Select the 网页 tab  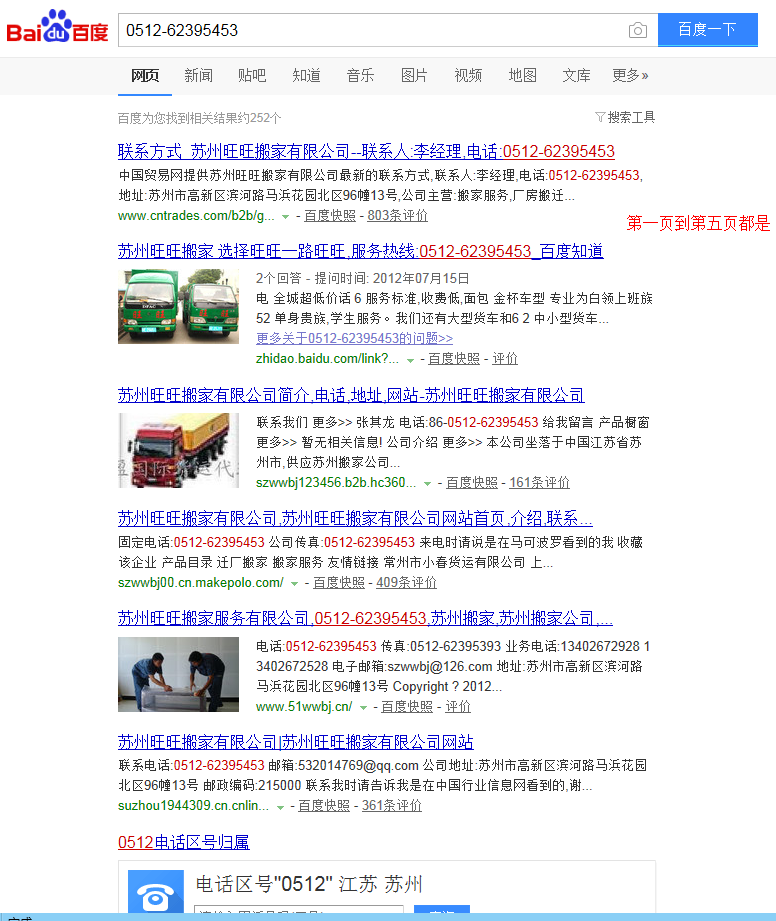tap(145, 75)
